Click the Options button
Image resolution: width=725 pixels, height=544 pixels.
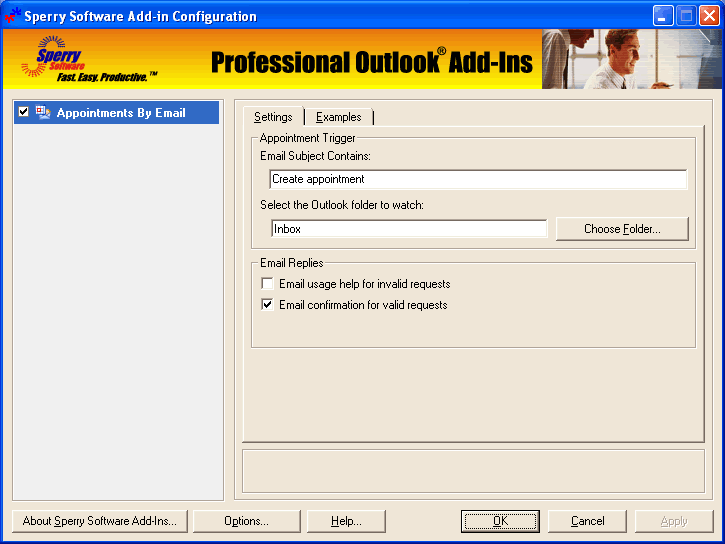[x=246, y=521]
